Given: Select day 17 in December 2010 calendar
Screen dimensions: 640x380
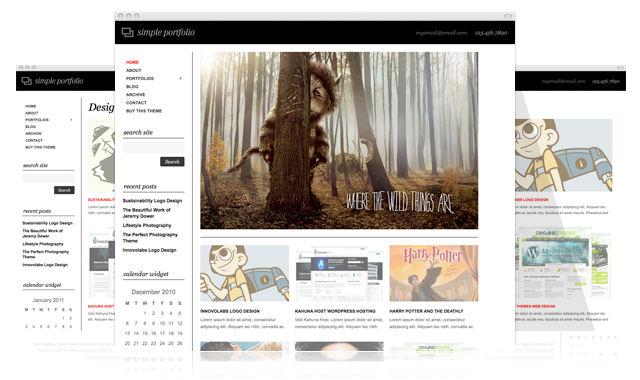Looking at the screenshot, I should pyautogui.click(x=162, y=333).
